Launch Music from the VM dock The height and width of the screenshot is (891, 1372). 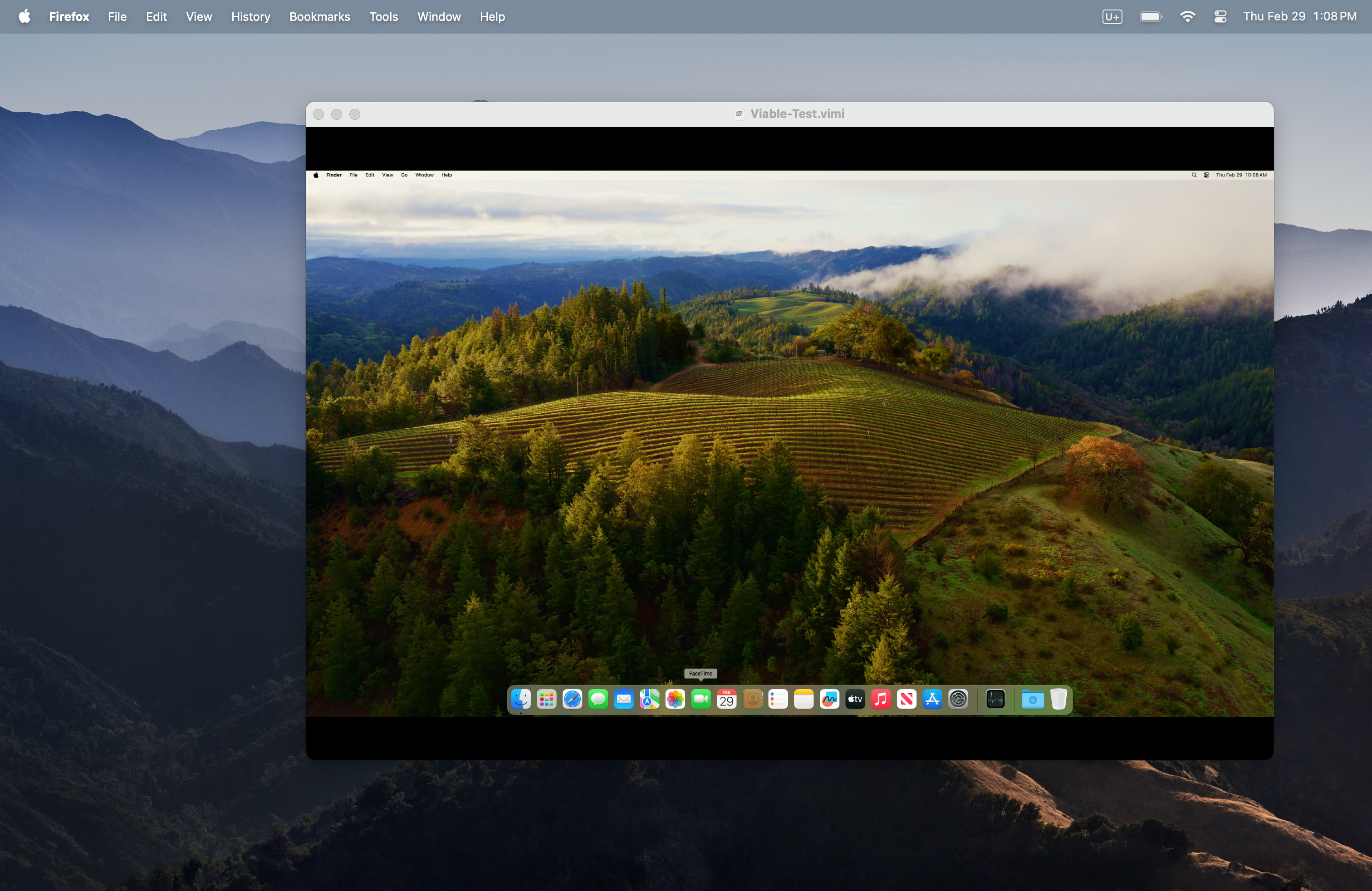click(x=881, y=700)
